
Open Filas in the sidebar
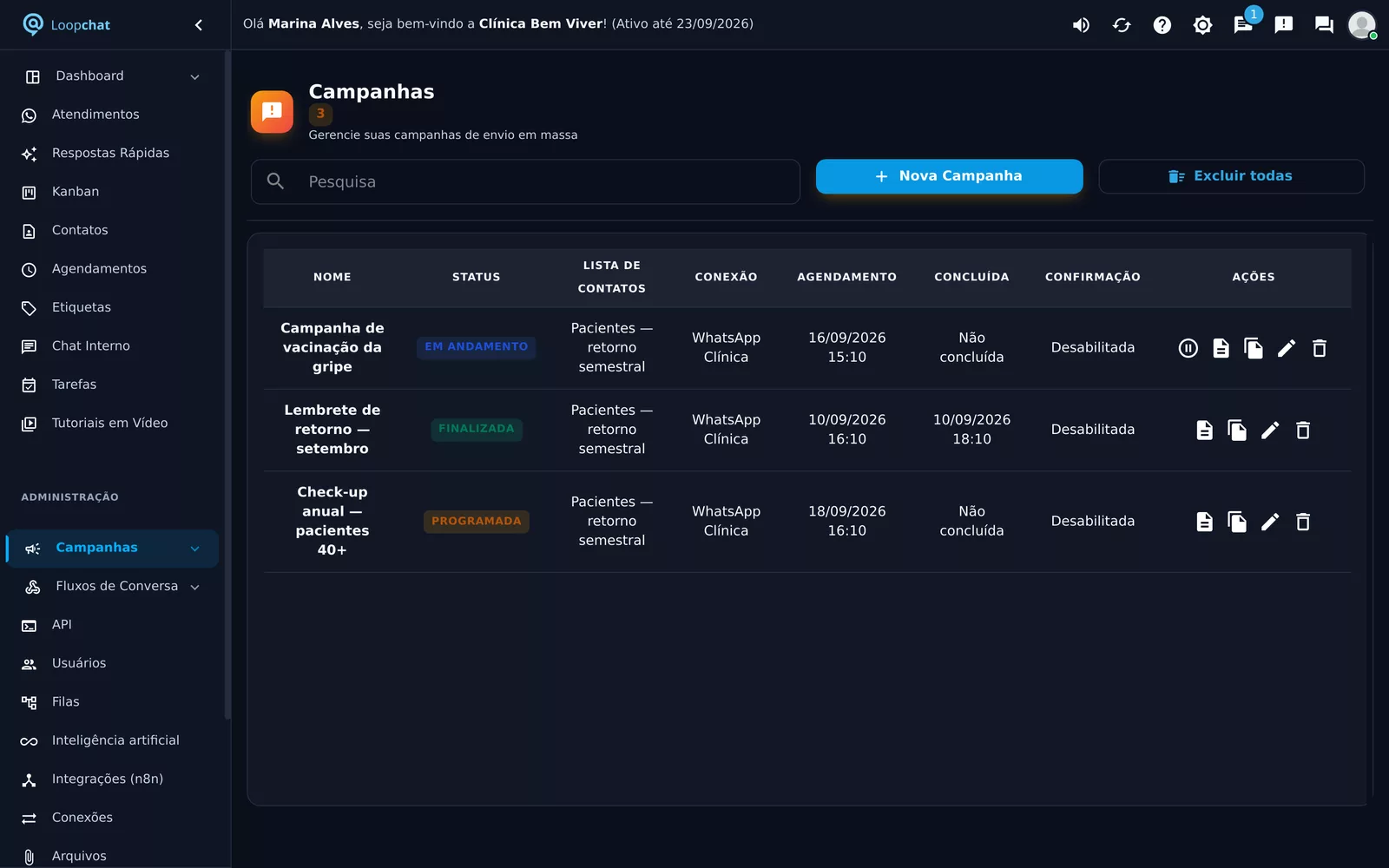point(113,702)
